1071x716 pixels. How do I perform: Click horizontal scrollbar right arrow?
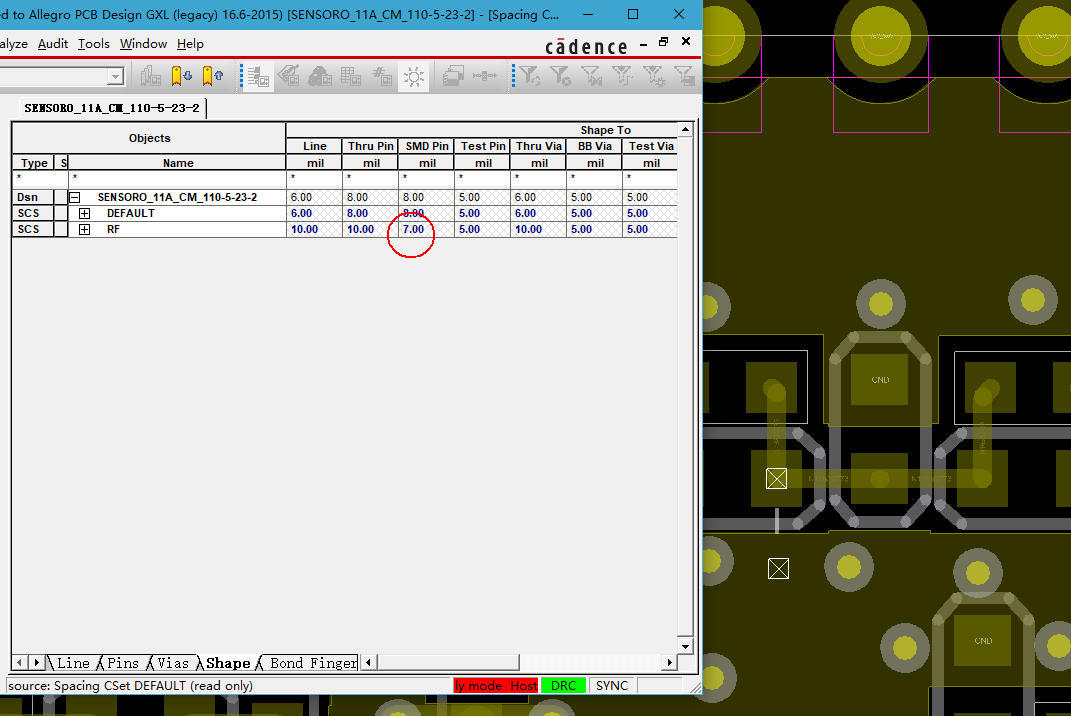point(669,662)
